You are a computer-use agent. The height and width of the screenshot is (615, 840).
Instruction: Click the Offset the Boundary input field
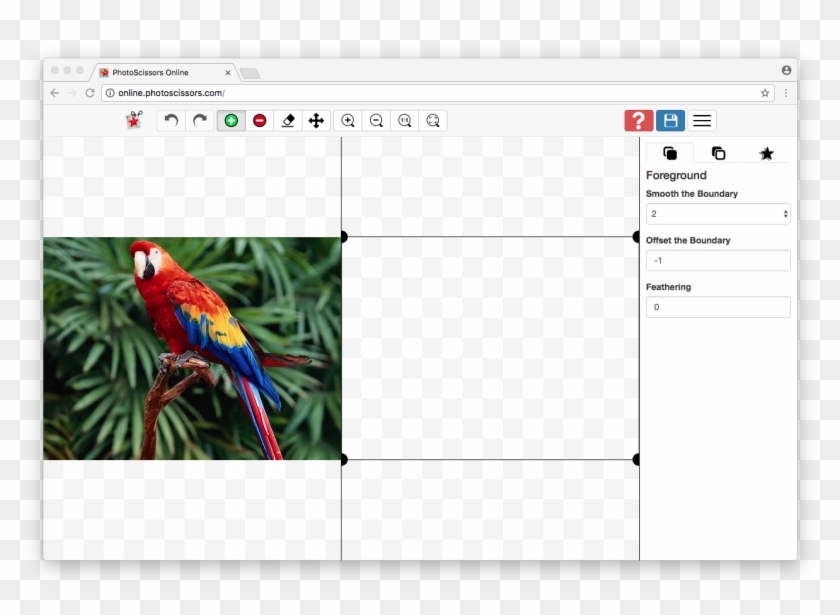click(718, 260)
